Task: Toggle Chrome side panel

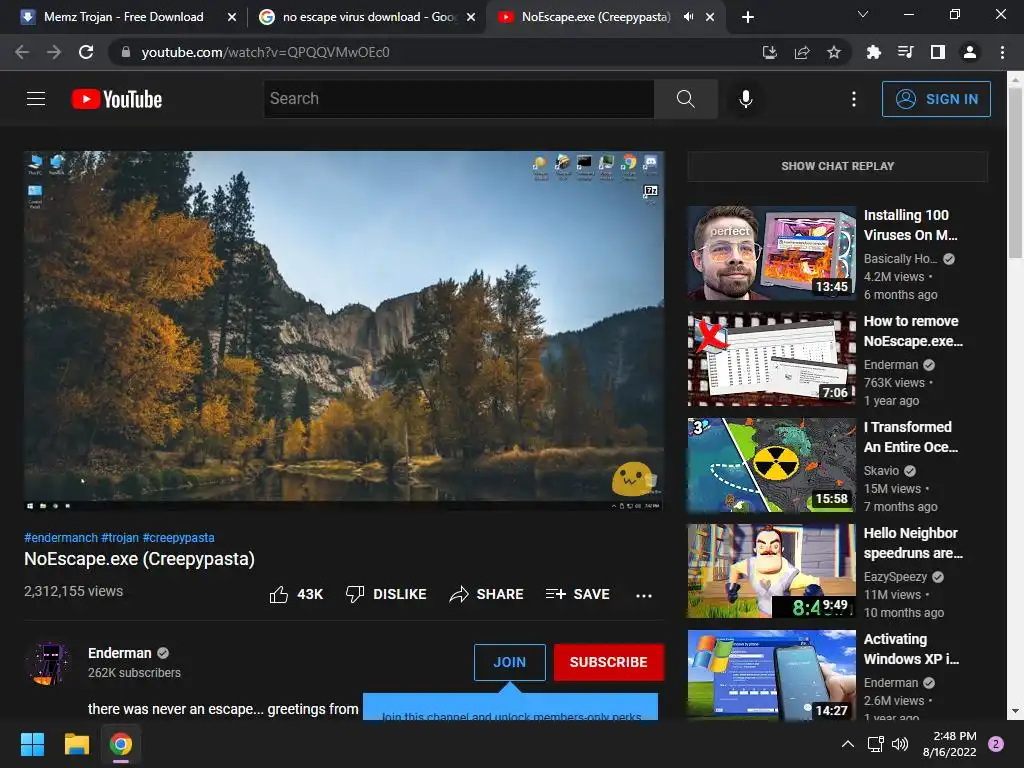Action: [938, 52]
